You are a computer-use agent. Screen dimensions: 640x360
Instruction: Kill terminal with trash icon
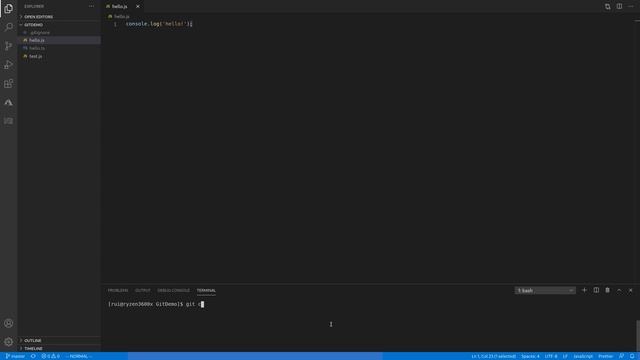click(x=607, y=290)
